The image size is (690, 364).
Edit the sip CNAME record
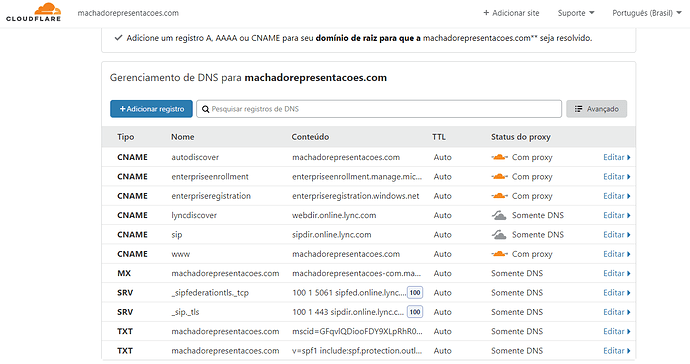617,235
